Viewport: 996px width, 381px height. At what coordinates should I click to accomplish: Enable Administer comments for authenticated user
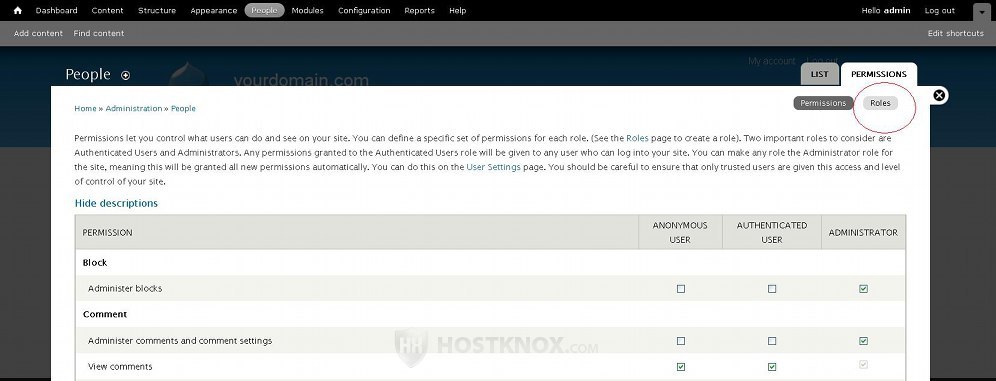pyautogui.click(x=772, y=340)
